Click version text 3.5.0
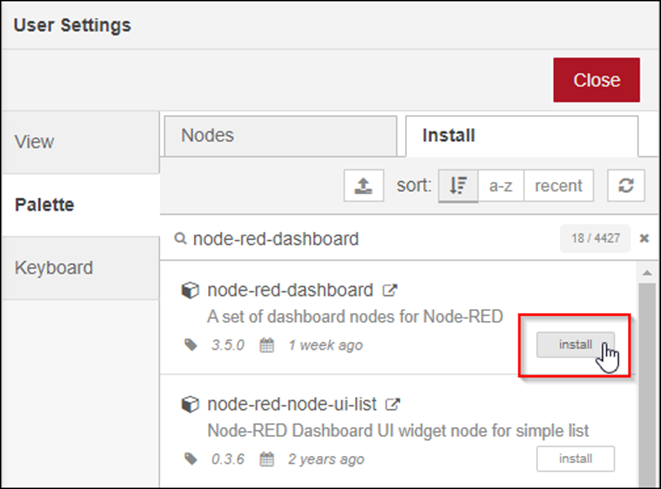This screenshot has height=489, width=661. click(228, 345)
